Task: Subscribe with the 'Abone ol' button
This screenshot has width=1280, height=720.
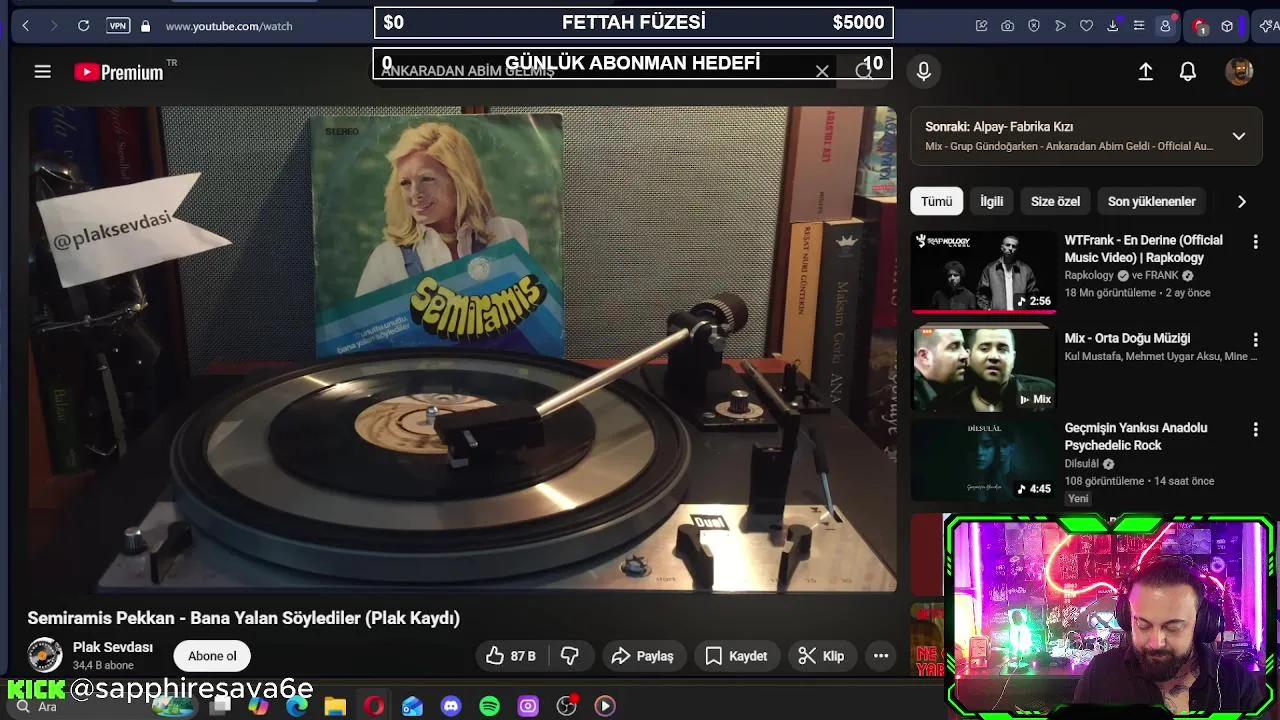Action: [212, 656]
